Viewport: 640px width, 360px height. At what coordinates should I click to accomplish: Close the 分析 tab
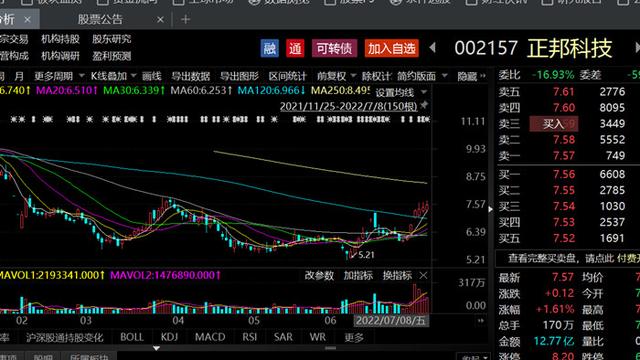[x=27, y=20]
